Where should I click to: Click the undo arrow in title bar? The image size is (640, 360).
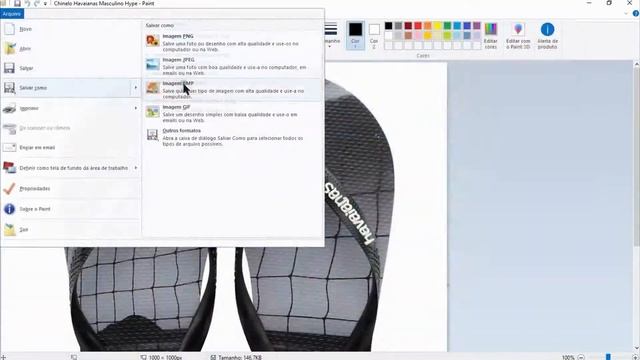coord(27,3)
